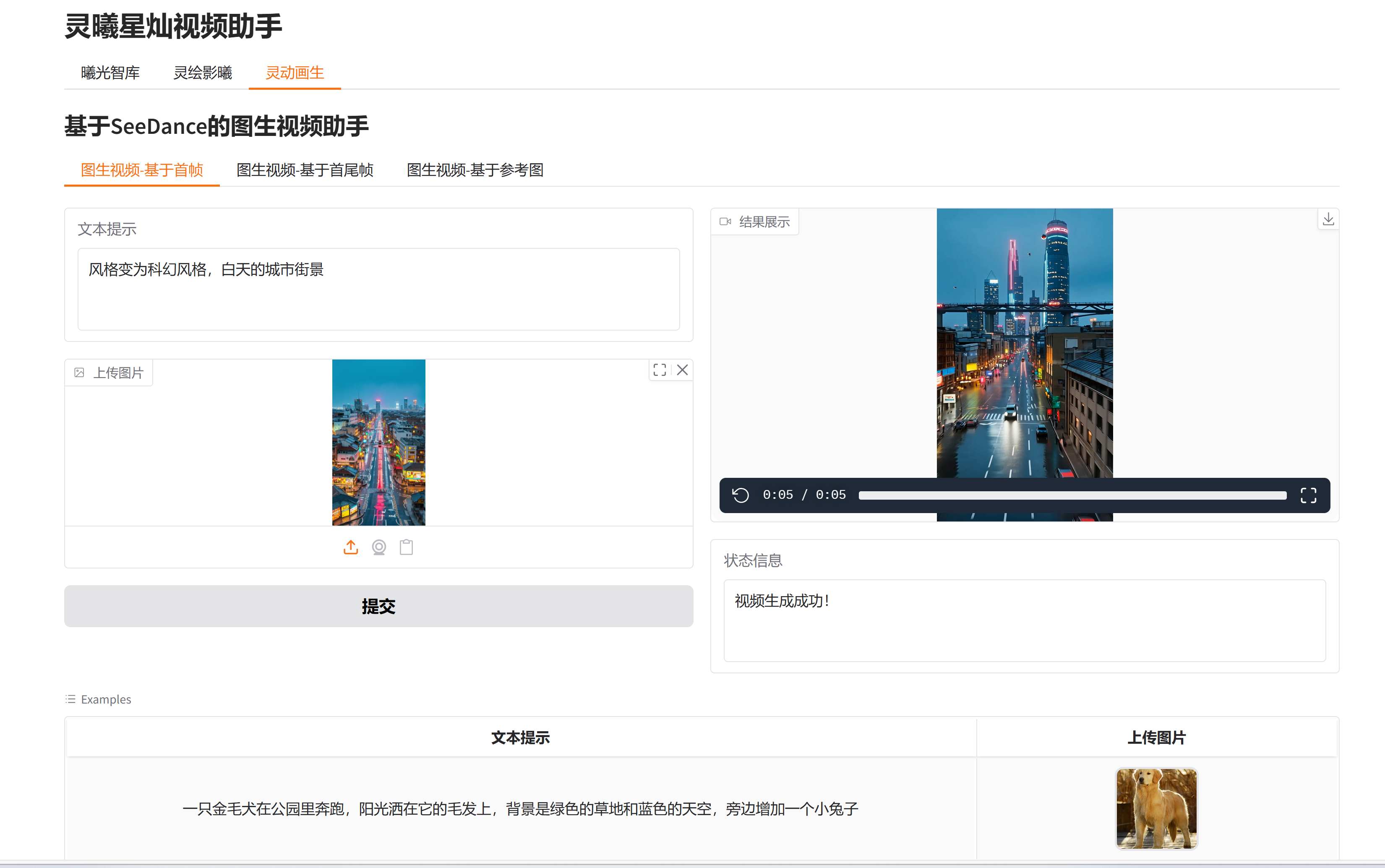This screenshot has height=868, width=1385.
Task: Select the golden retriever example thumbnail
Action: [1156, 808]
